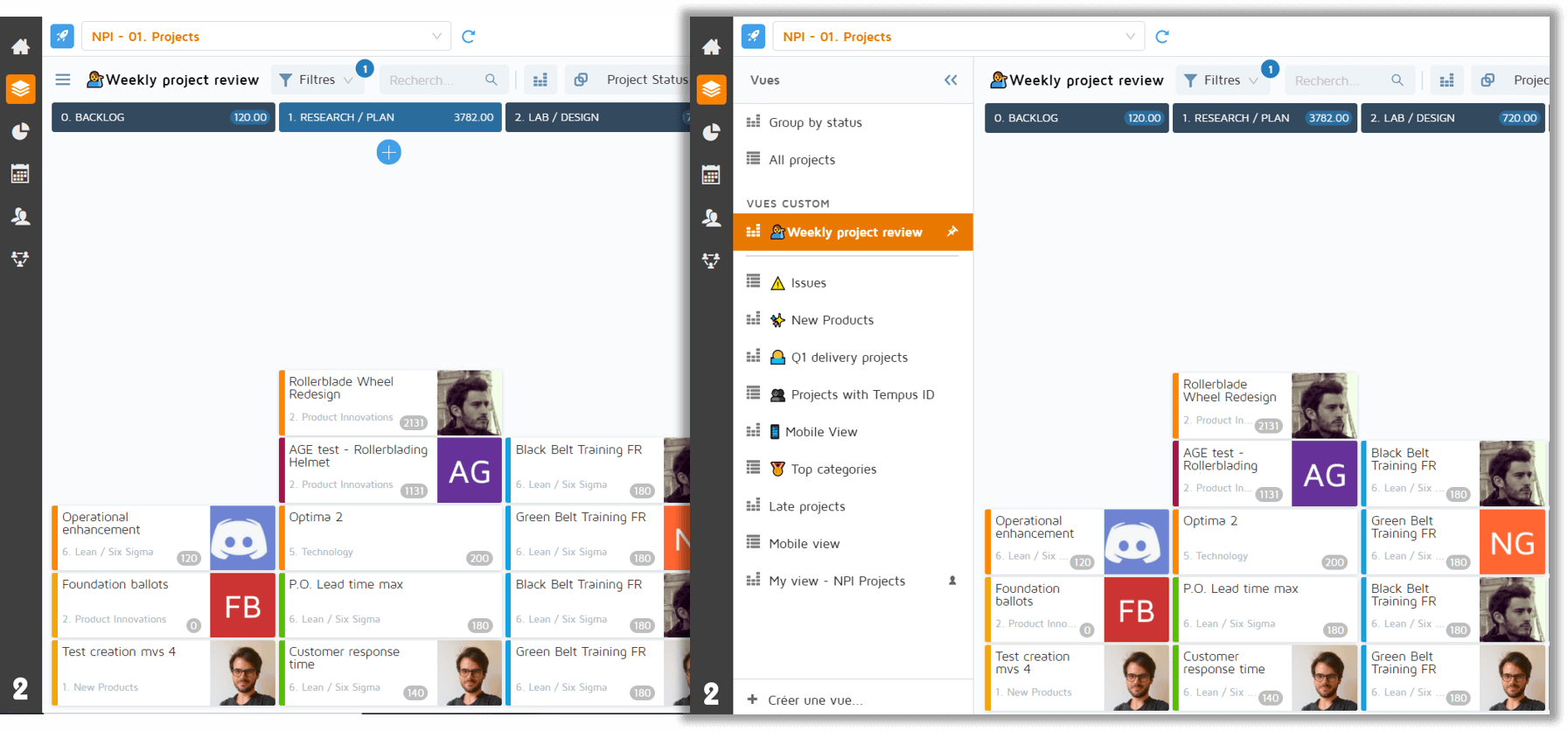Screen dimensions: 1568x731
Task: Click the home icon in the left pane sidebar
Action: click(20, 46)
